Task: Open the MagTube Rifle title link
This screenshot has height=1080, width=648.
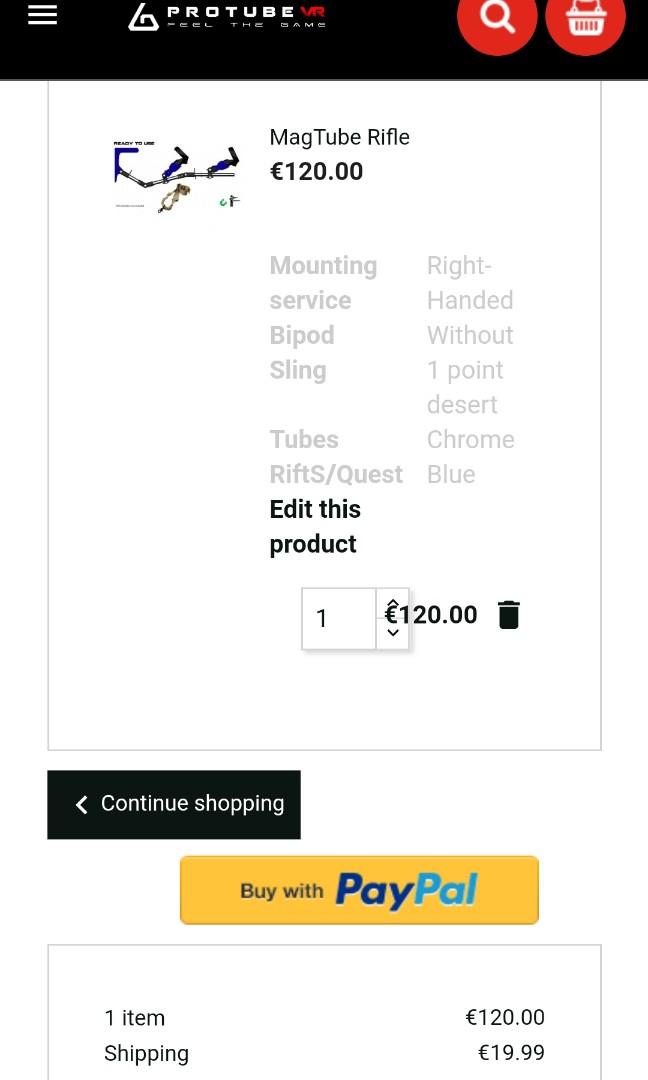Action: point(339,137)
